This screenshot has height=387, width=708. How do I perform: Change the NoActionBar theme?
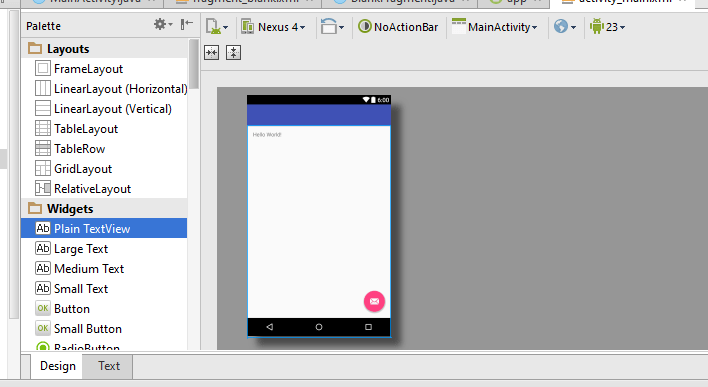click(x=398, y=27)
